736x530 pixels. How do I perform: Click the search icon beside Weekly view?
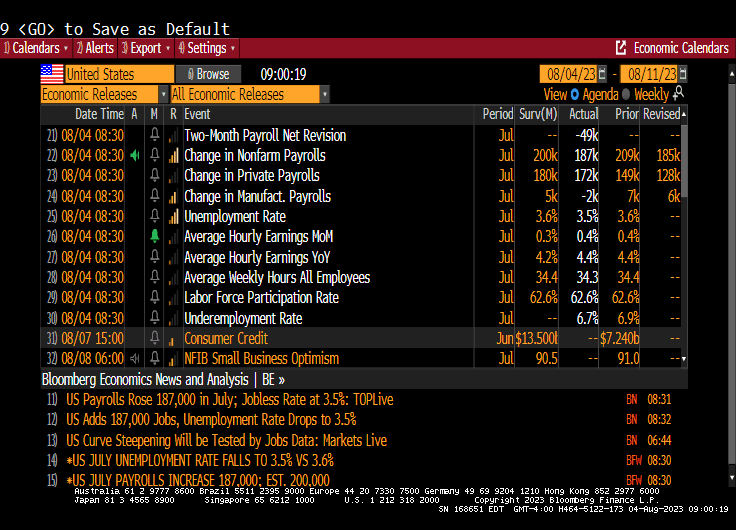click(x=679, y=93)
